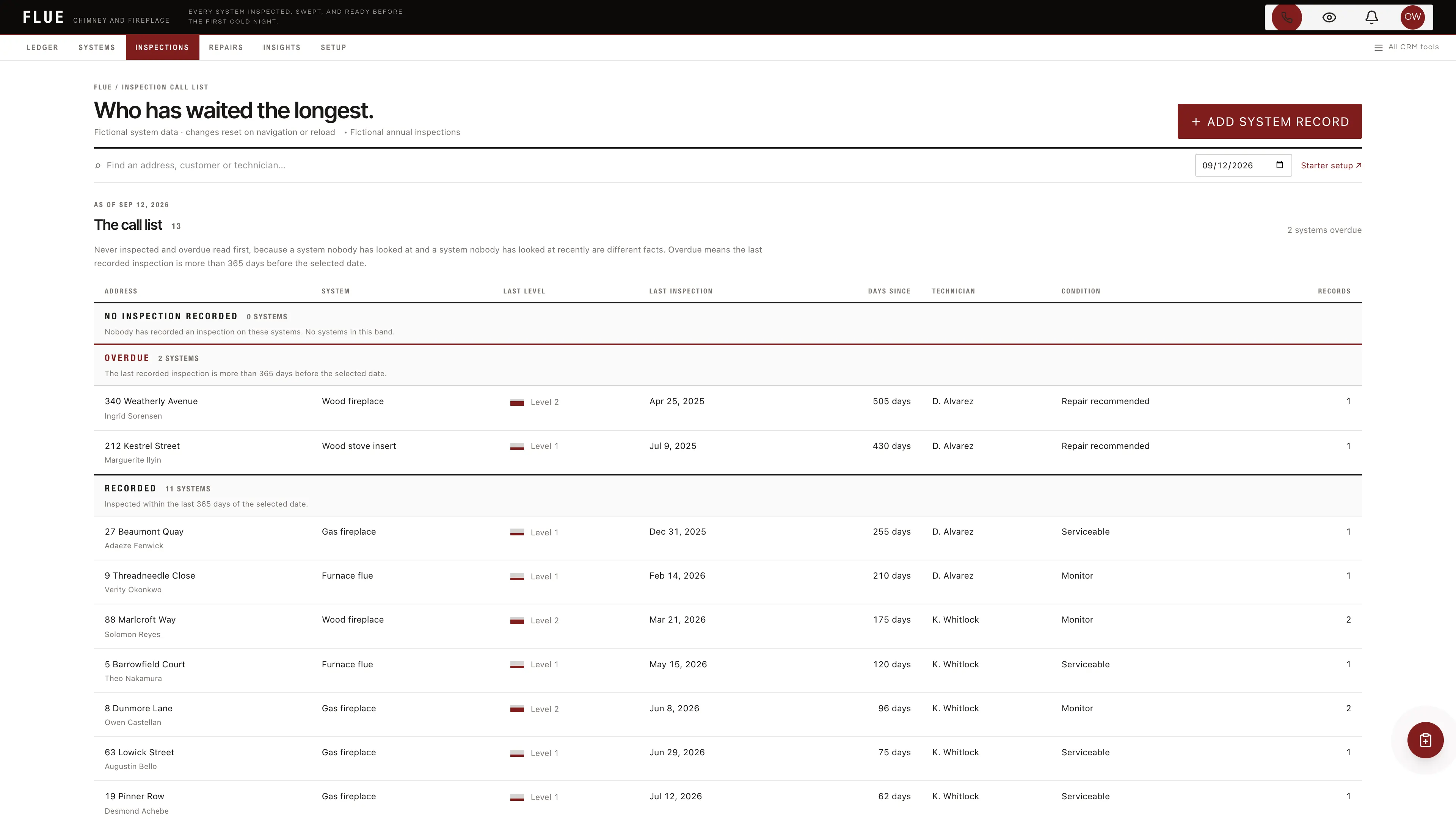Click Level 1 flag icon for 9 Threadneedle Close
The height and width of the screenshot is (819, 1456).
coord(516,576)
